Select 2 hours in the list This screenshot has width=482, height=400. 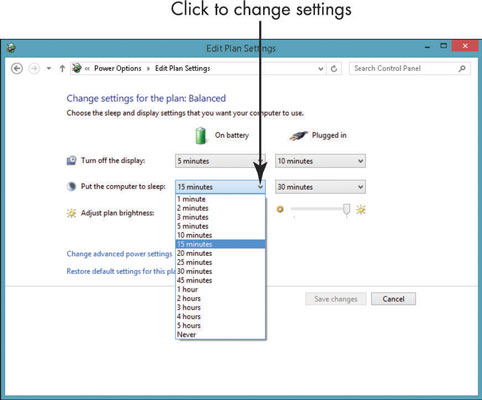coord(220,298)
